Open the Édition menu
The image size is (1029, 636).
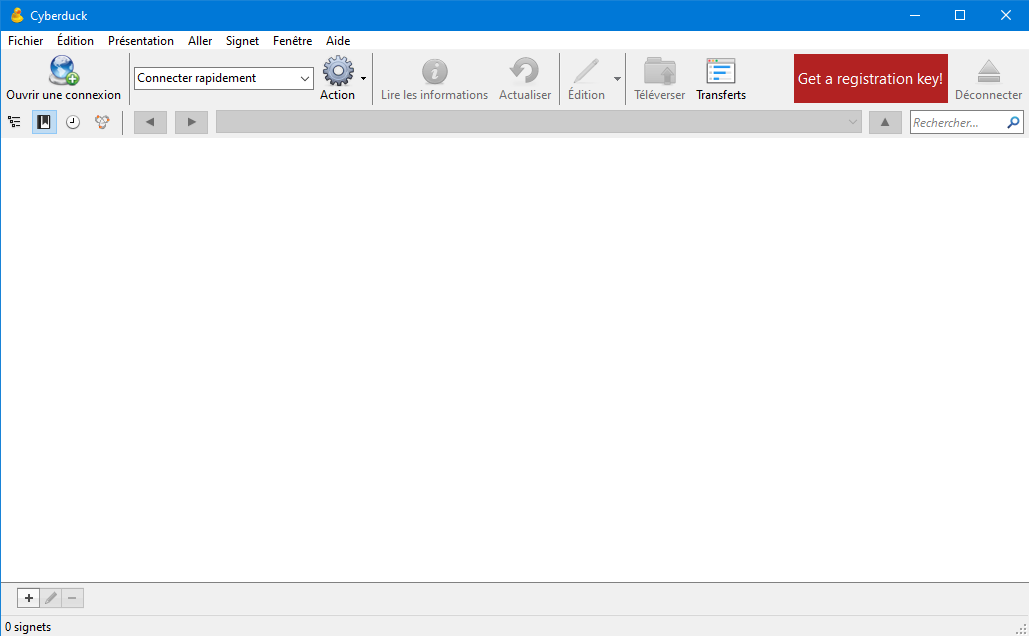(75, 41)
